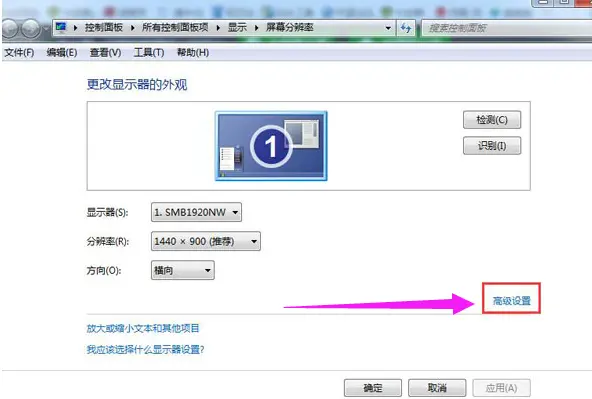Click the refresh icon beside address bar
Screen dimensions: 592x399
click(x=406, y=28)
